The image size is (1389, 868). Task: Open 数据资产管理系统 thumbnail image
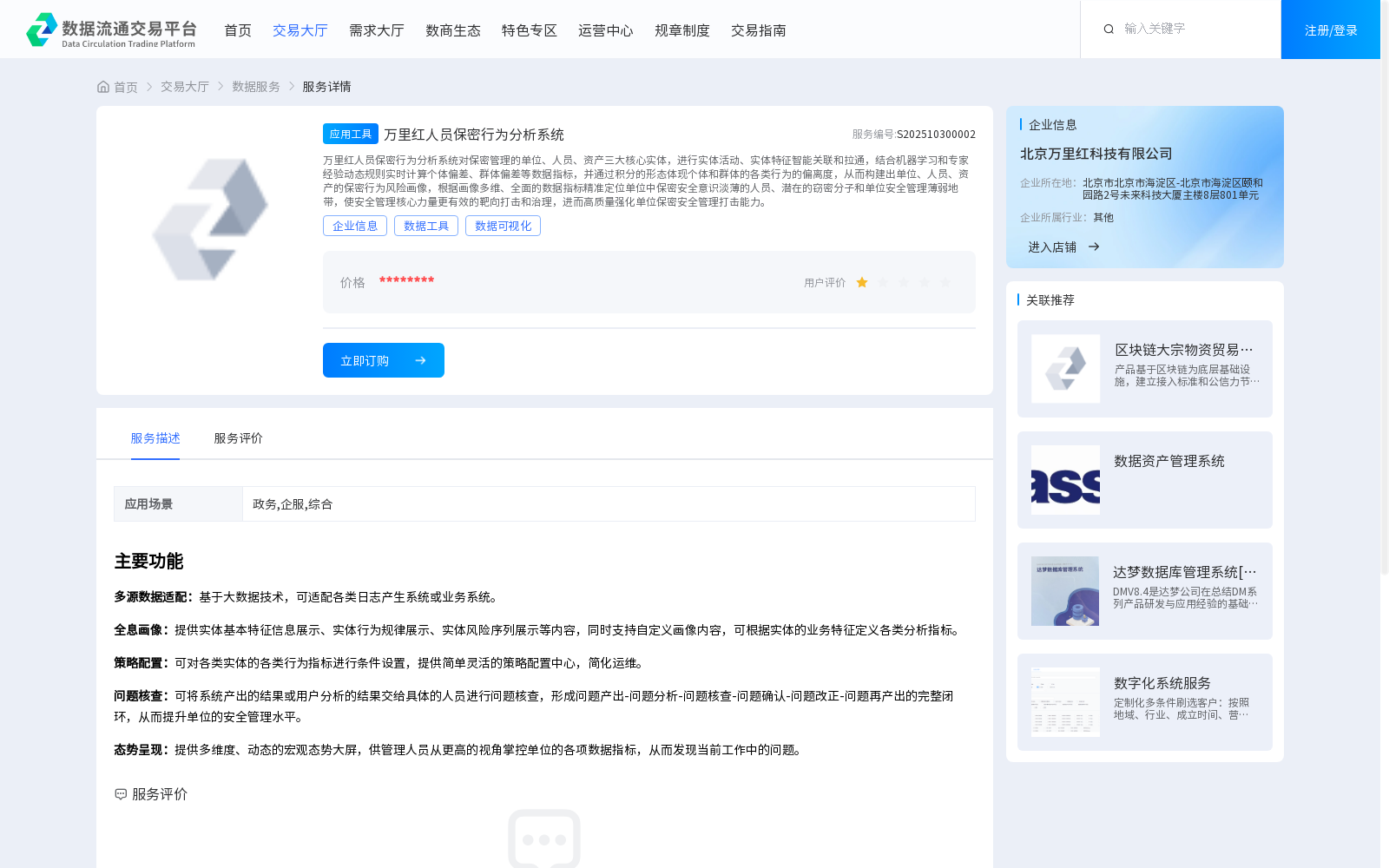tap(1065, 480)
